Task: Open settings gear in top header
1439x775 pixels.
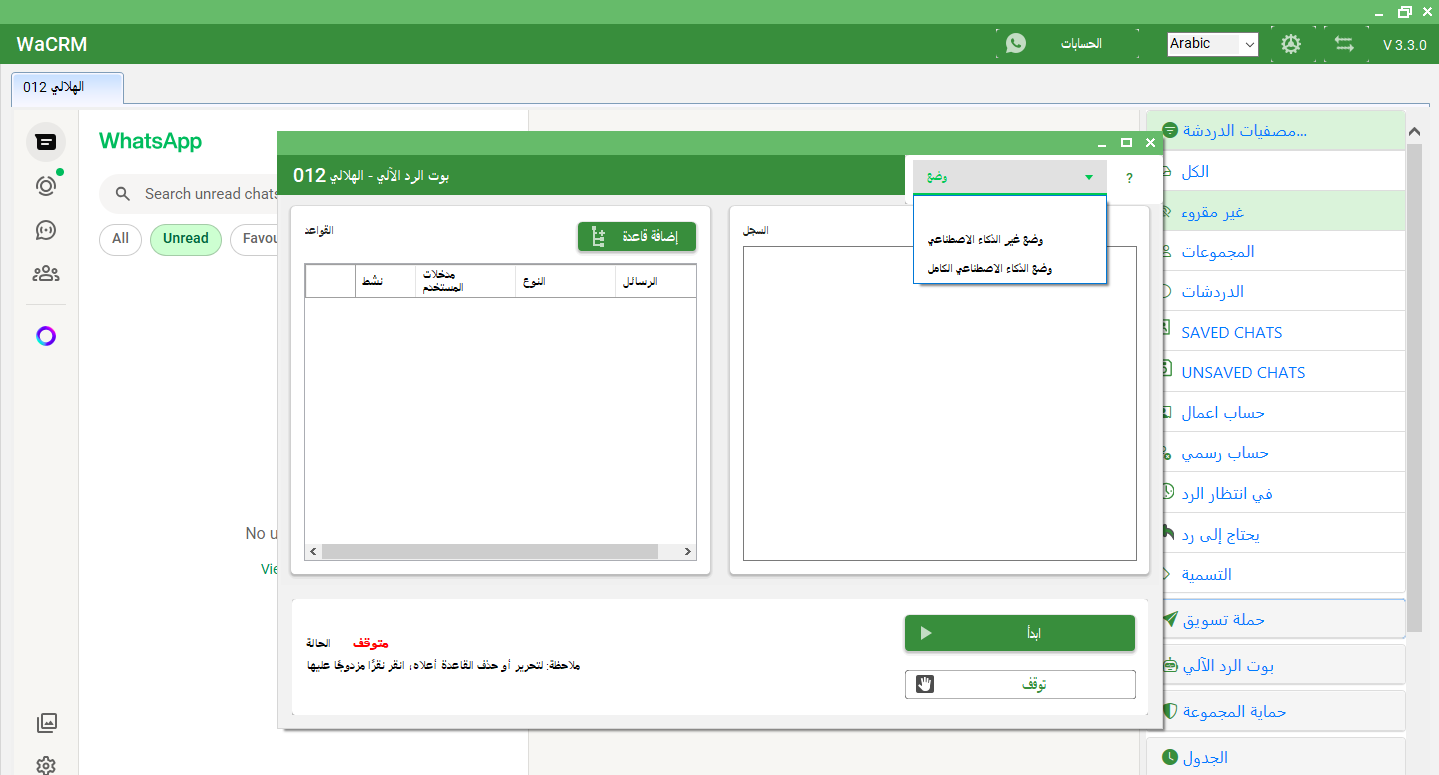Action: coord(1291,44)
